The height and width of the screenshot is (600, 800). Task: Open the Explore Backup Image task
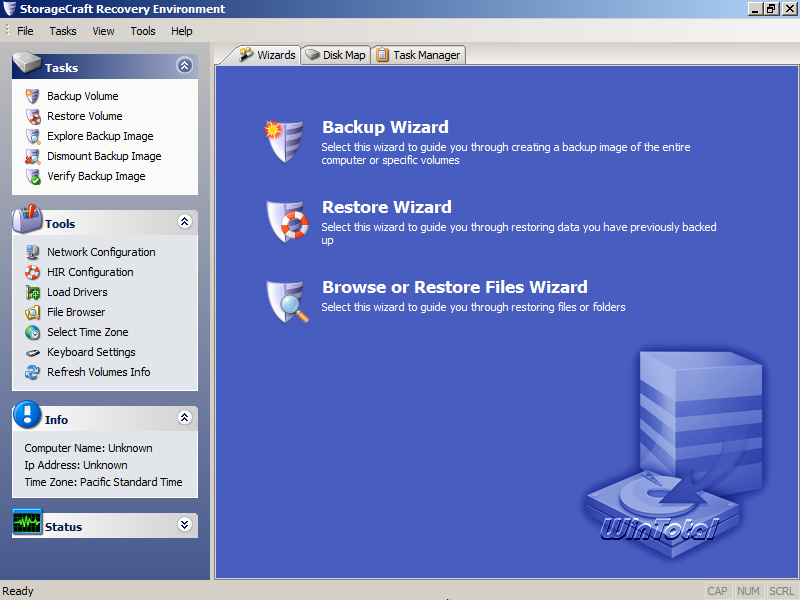pyautogui.click(x=100, y=136)
